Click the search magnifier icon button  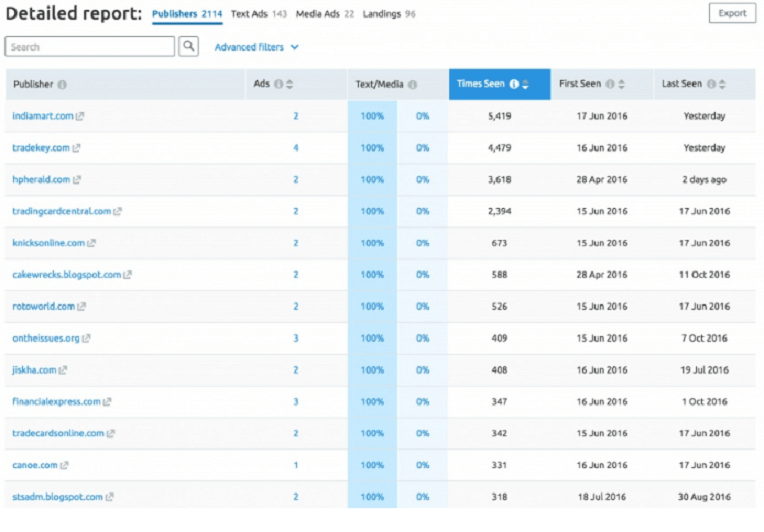point(189,47)
